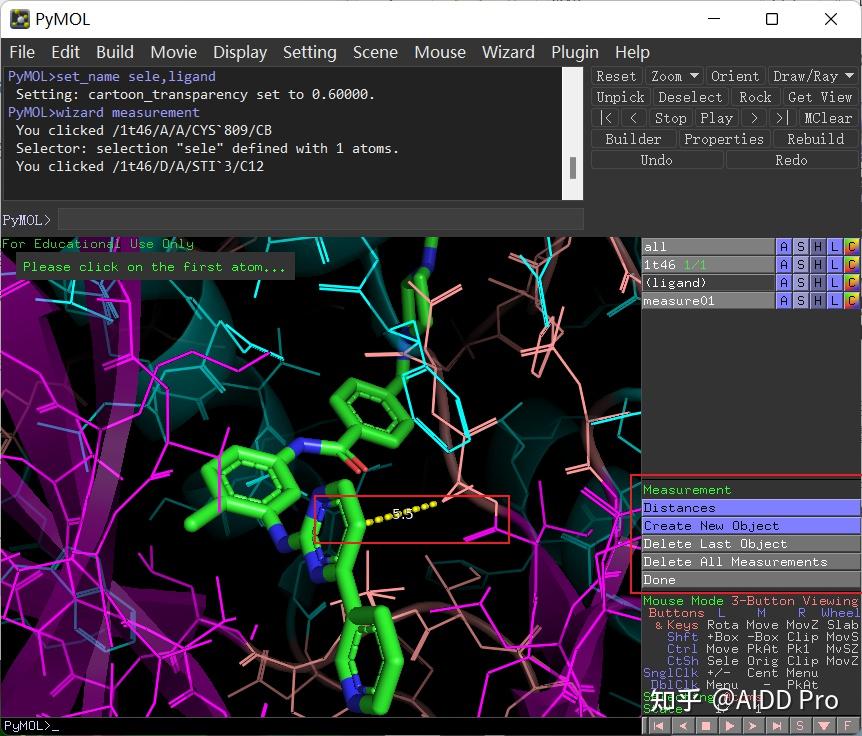Expand the Zoom dropdown button
The image size is (862, 736).
pyautogui.click(x=672, y=76)
